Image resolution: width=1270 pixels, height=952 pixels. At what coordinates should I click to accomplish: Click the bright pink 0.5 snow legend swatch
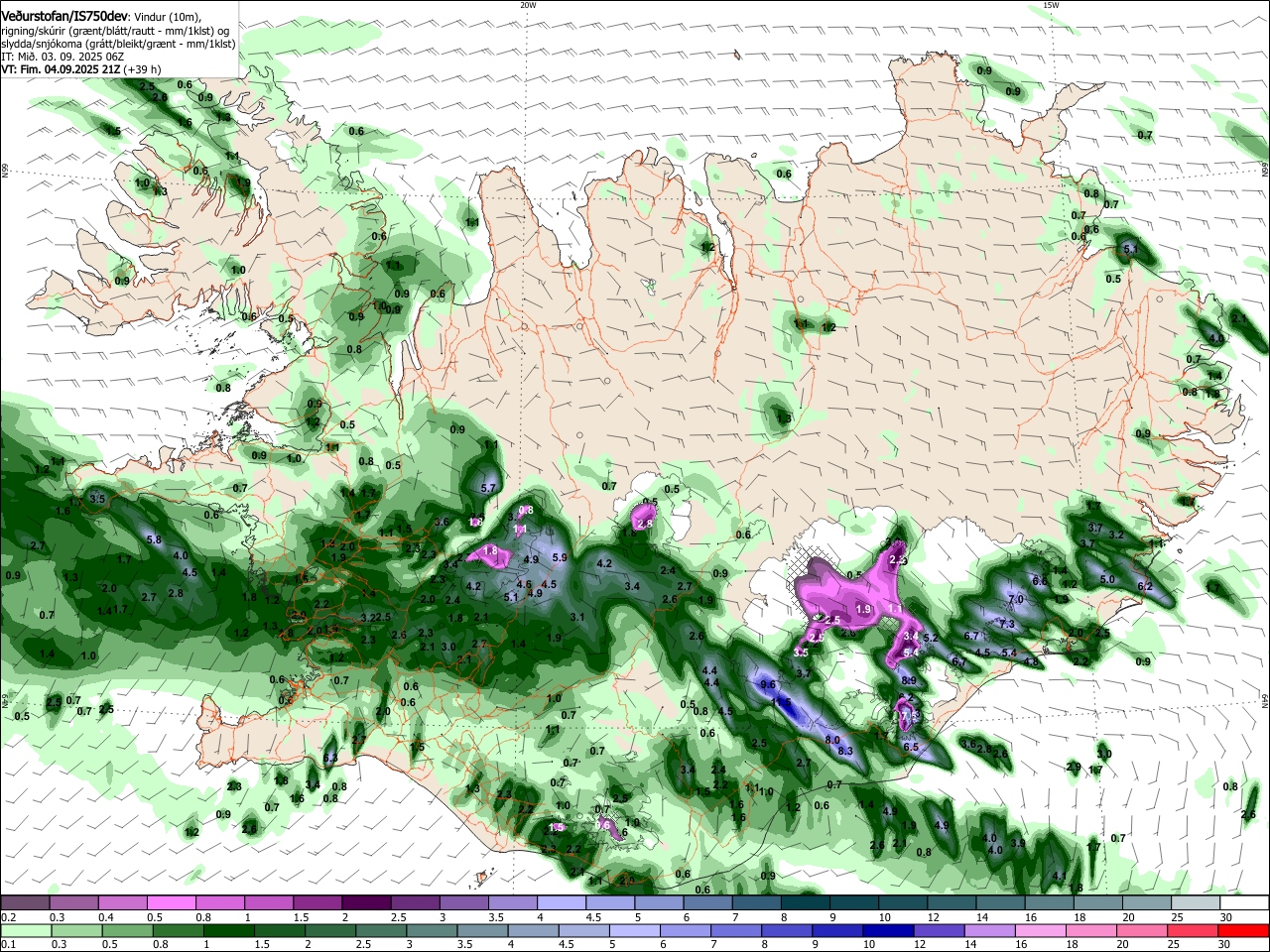[171, 902]
